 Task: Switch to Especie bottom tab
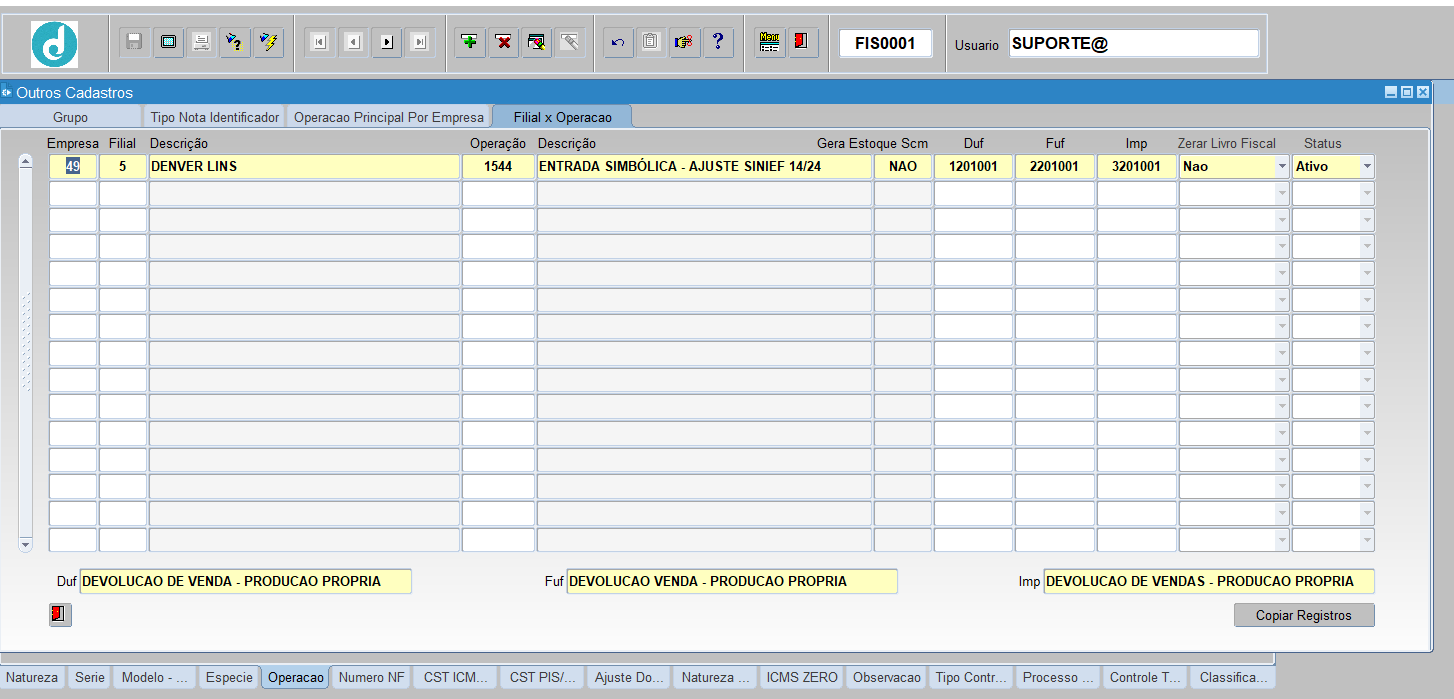point(229,677)
